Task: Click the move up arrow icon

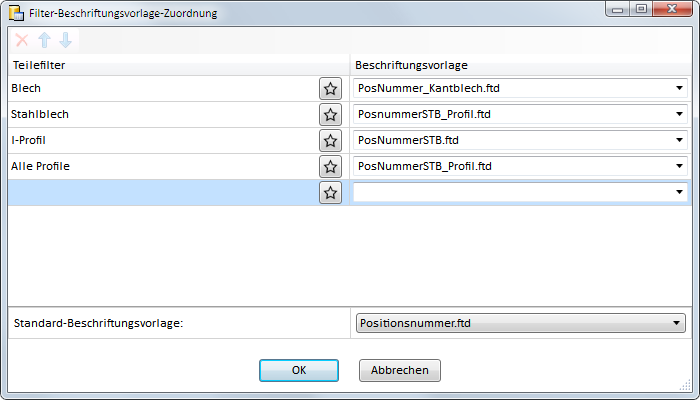Action: point(44,40)
